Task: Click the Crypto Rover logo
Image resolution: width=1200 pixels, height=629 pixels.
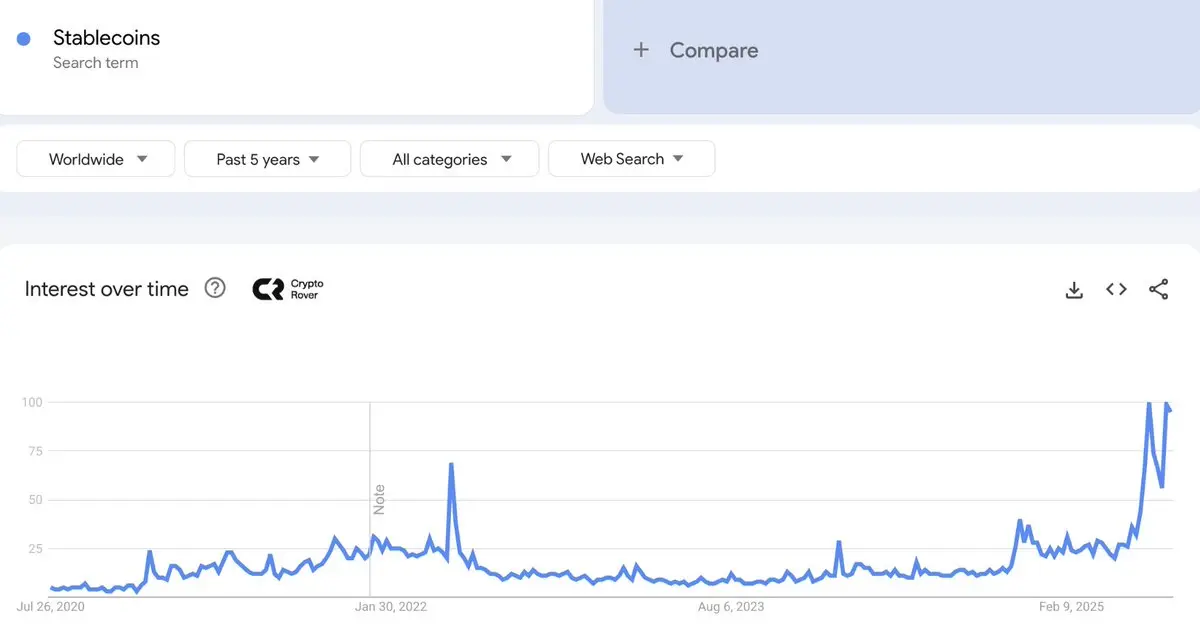Action: click(288, 289)
